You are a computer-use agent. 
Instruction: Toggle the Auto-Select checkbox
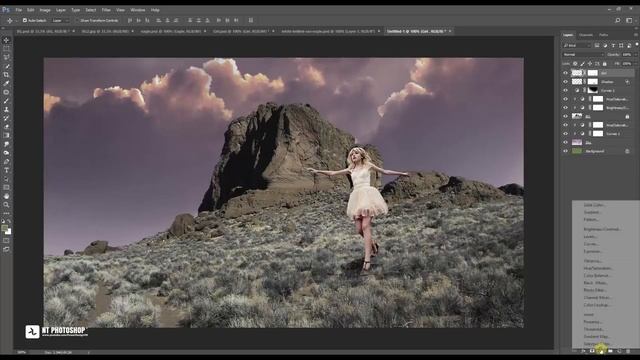25,20
